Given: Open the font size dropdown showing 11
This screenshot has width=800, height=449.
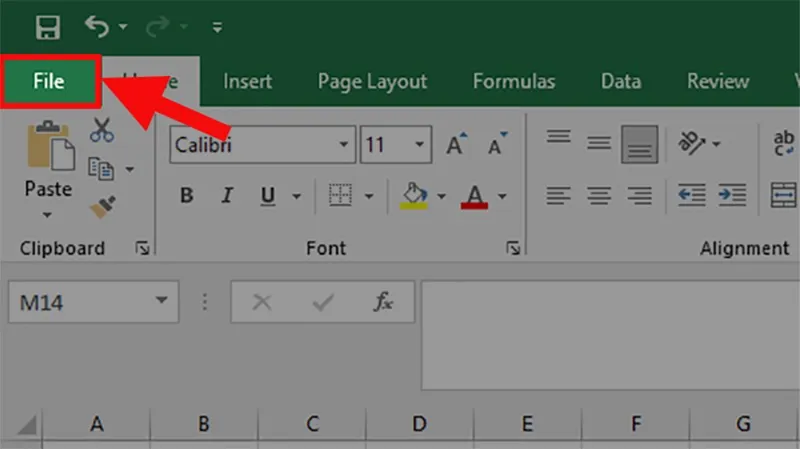Looking at the screenshot, I should tap(420, 145).
